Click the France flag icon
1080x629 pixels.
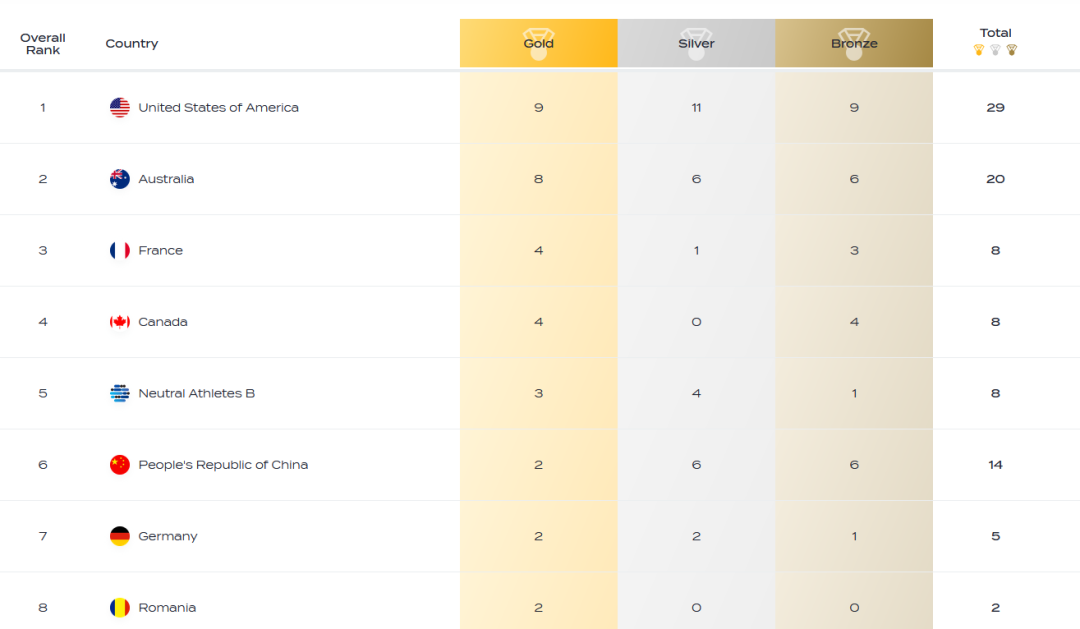(120, 251)
